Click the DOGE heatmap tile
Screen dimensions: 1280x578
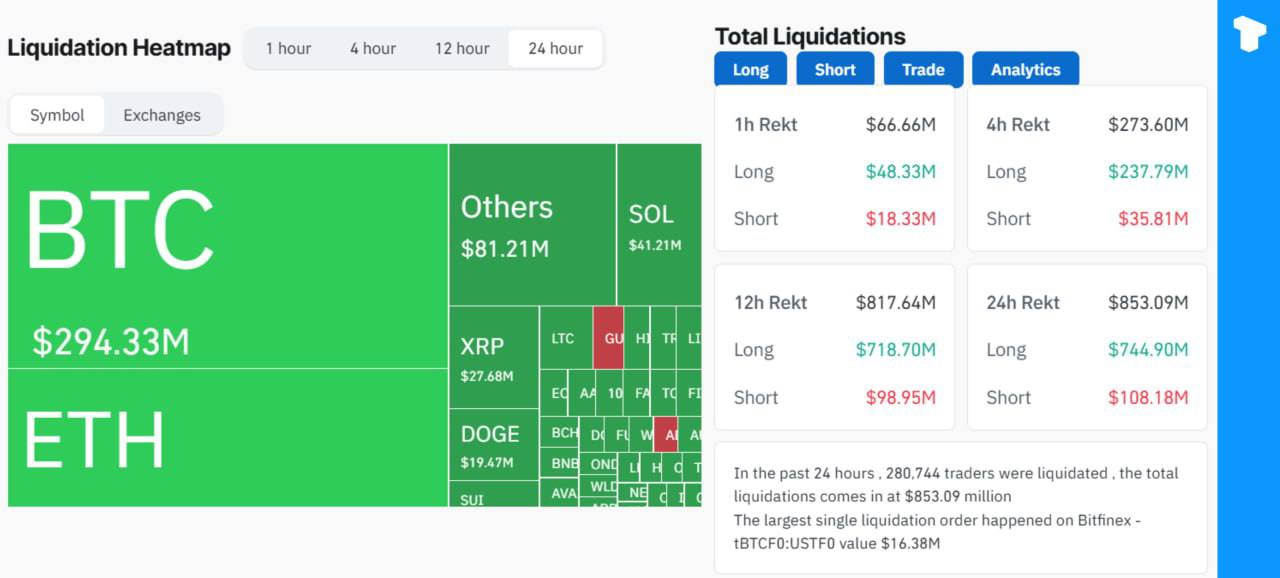pos(494,445)
